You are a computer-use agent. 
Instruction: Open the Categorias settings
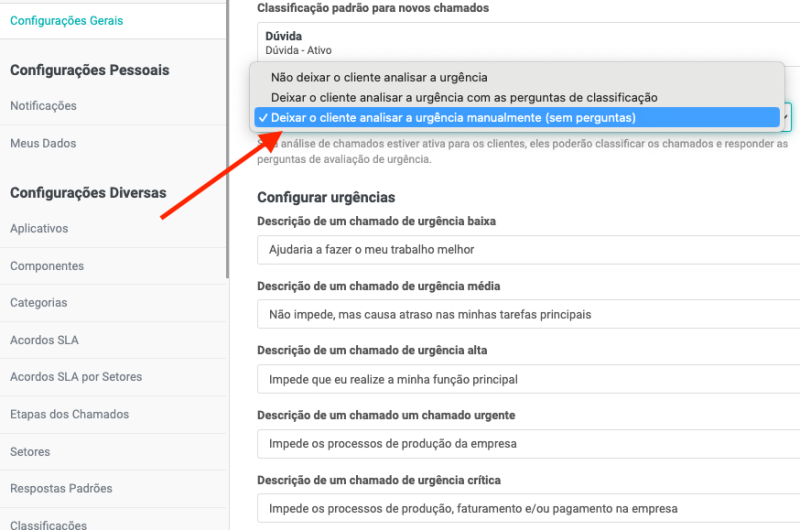[39, 303]
